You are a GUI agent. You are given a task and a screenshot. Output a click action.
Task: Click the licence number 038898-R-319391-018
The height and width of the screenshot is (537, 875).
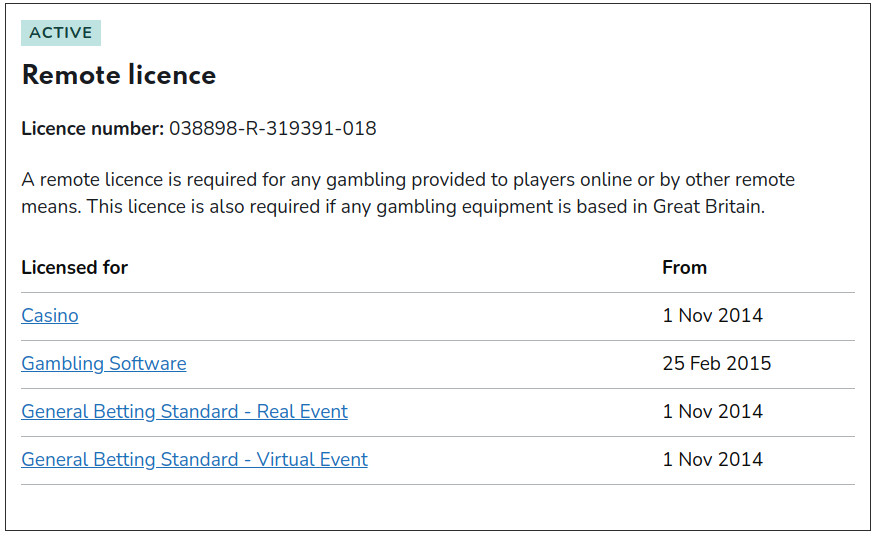click(273, 129)
